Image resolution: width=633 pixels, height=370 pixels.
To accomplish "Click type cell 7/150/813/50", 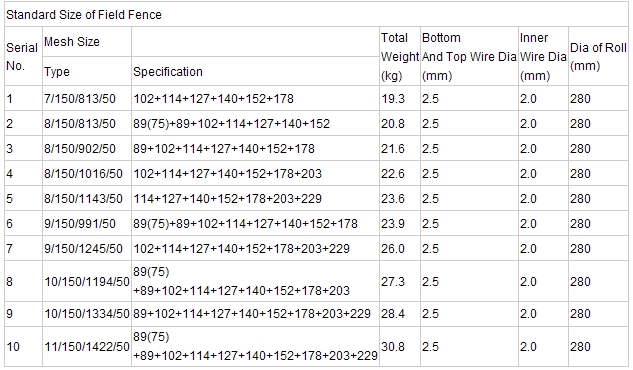I will coord(80,98).
